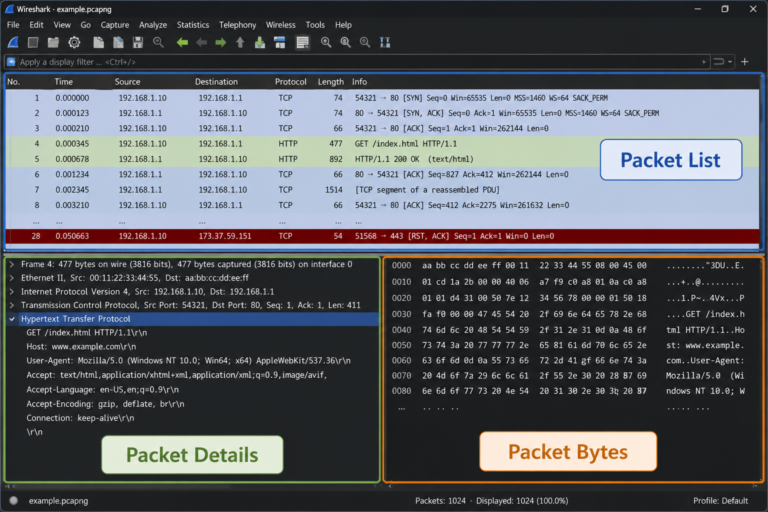The width and height of the screenshot is (768, 512).
Task: Click the shark fin start capture icon
Action: [13, 43]
